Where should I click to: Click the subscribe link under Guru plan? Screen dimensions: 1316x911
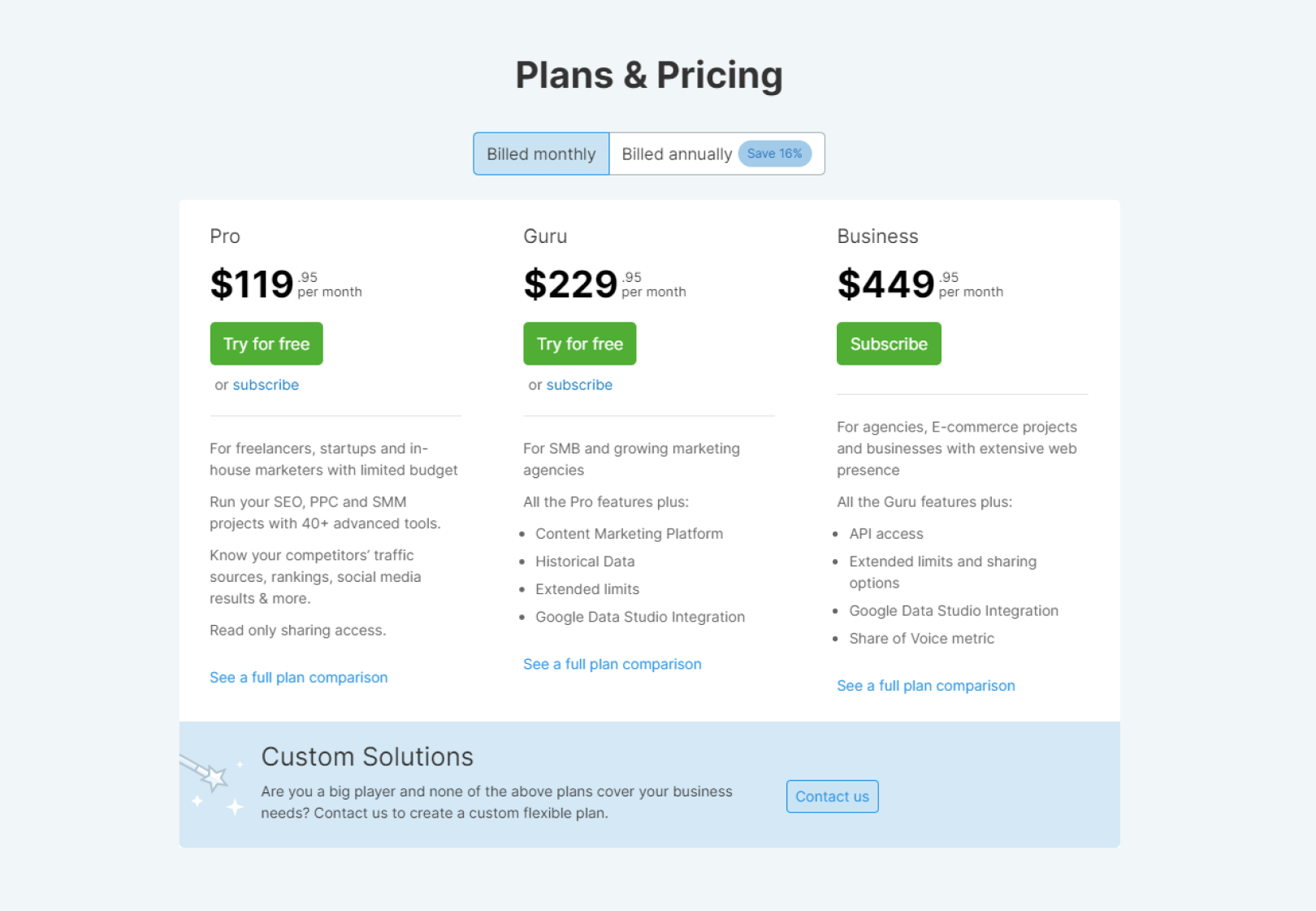tap(579, 385)
